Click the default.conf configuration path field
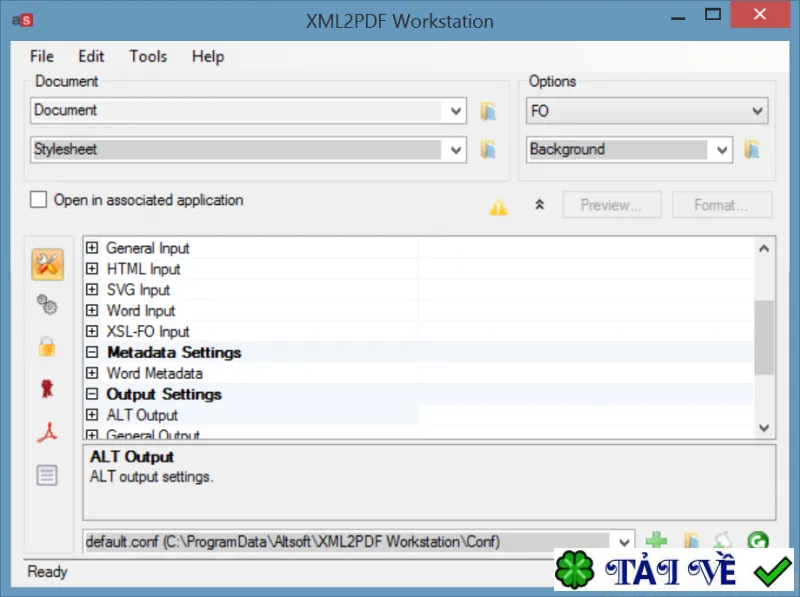The height and width of the screenshot is (597, 800). [x=347, y=542]
